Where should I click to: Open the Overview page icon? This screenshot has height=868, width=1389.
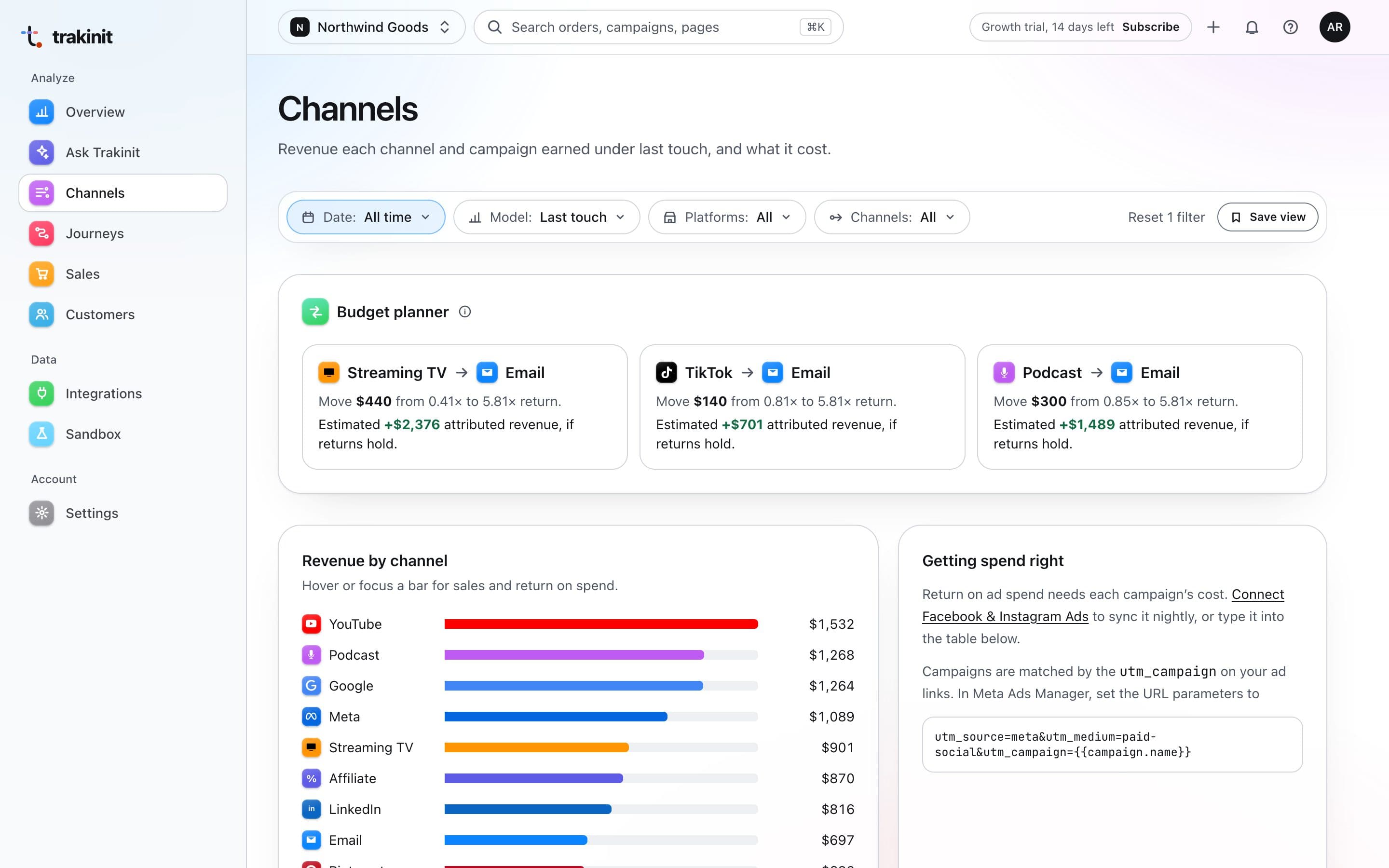[x=41, y=112]
